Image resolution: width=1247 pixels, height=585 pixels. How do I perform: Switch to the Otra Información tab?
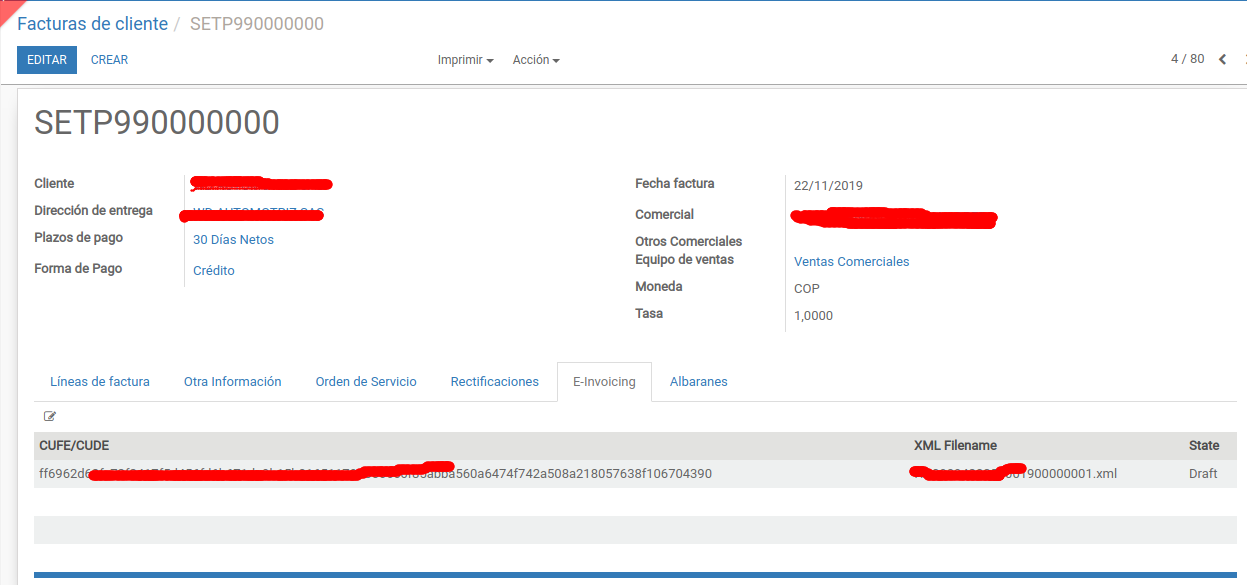(x=232, y=382)
